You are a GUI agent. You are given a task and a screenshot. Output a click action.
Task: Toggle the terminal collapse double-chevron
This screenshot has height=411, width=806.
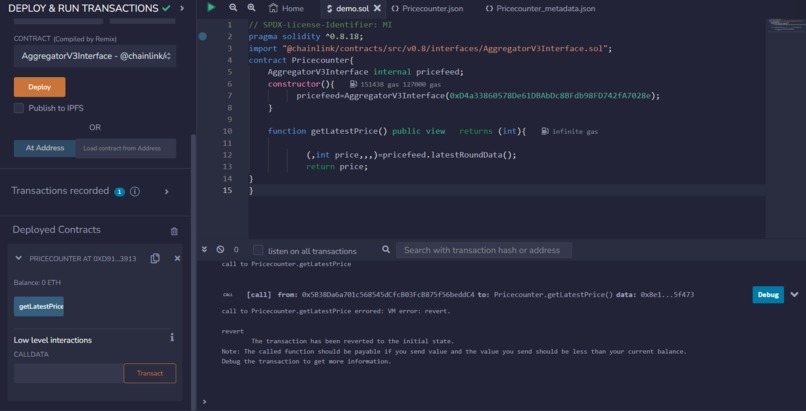(x=204, y=249)
